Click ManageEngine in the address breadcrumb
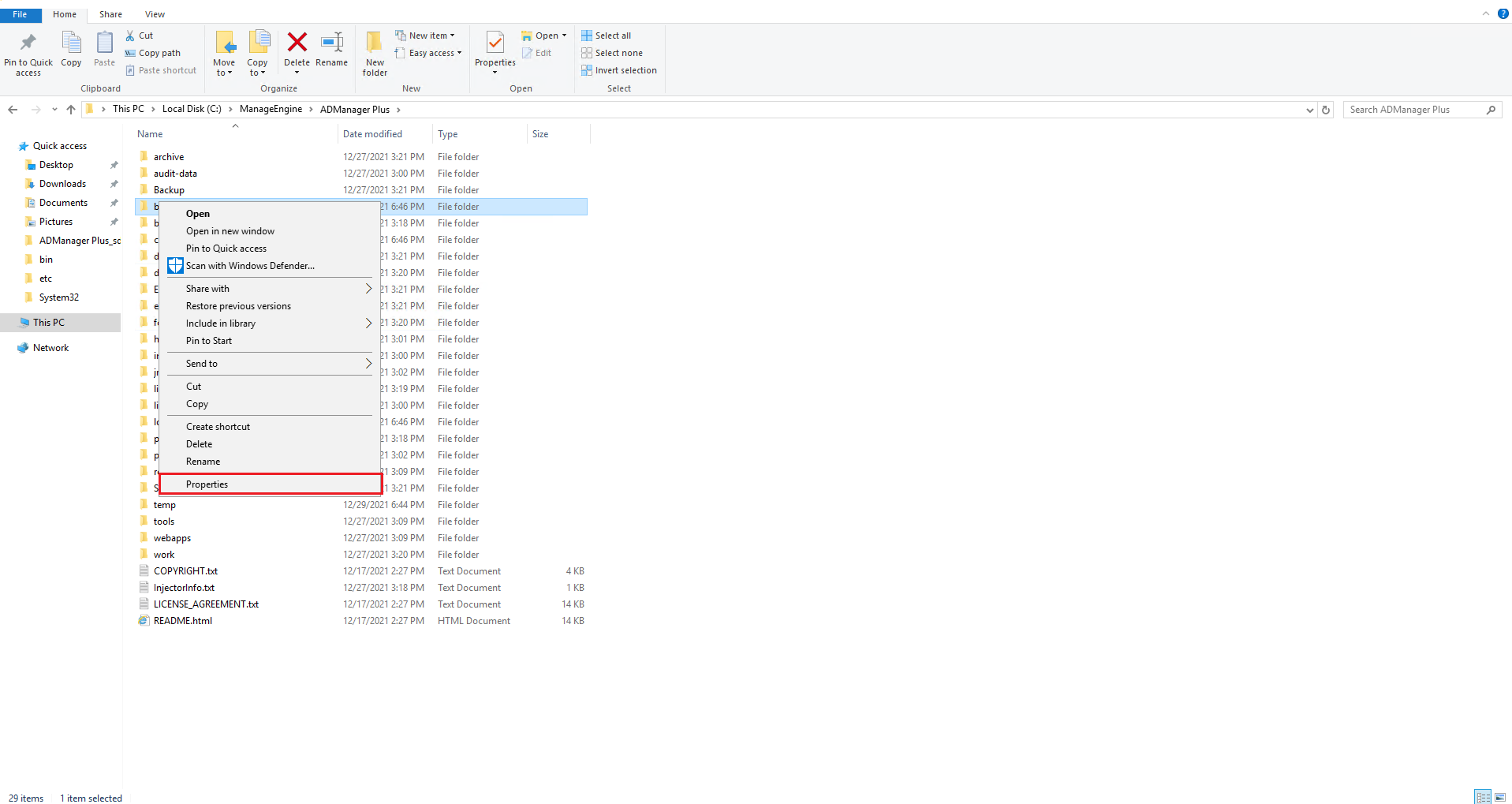 click(x=271, y=110)
